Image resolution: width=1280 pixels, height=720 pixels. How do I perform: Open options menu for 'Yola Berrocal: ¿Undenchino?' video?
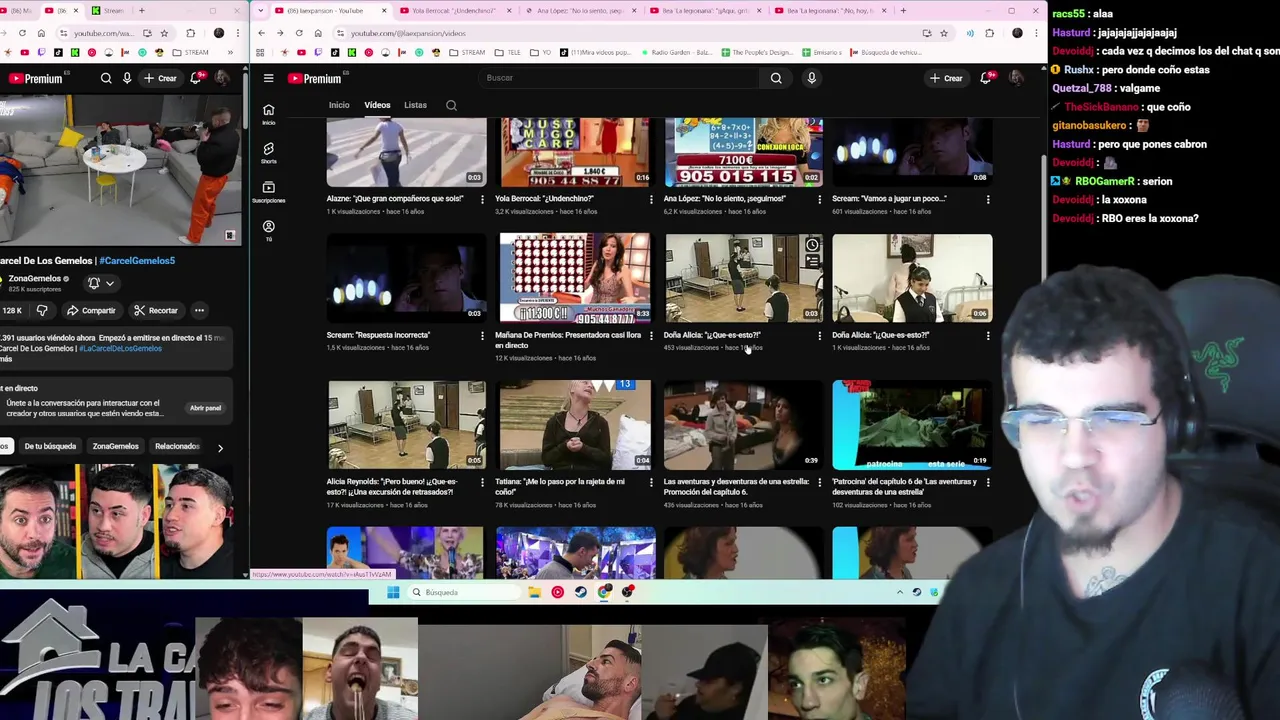click(650, 199)
